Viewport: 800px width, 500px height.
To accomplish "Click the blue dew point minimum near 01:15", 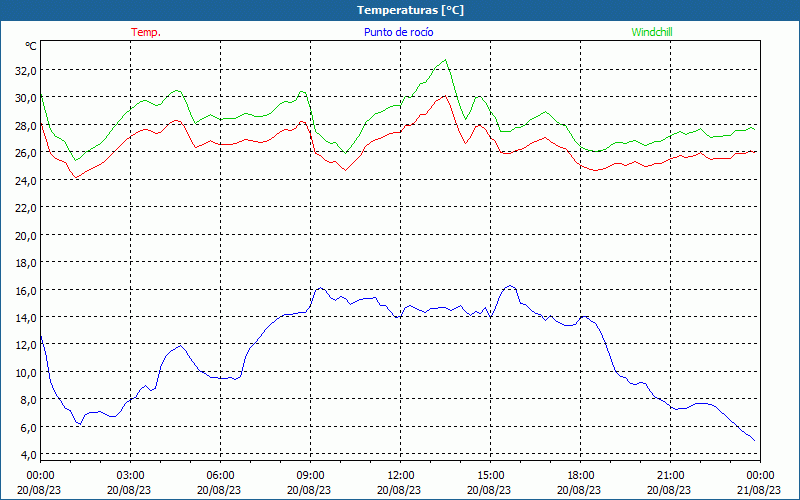I will click(x=79, y=424).
